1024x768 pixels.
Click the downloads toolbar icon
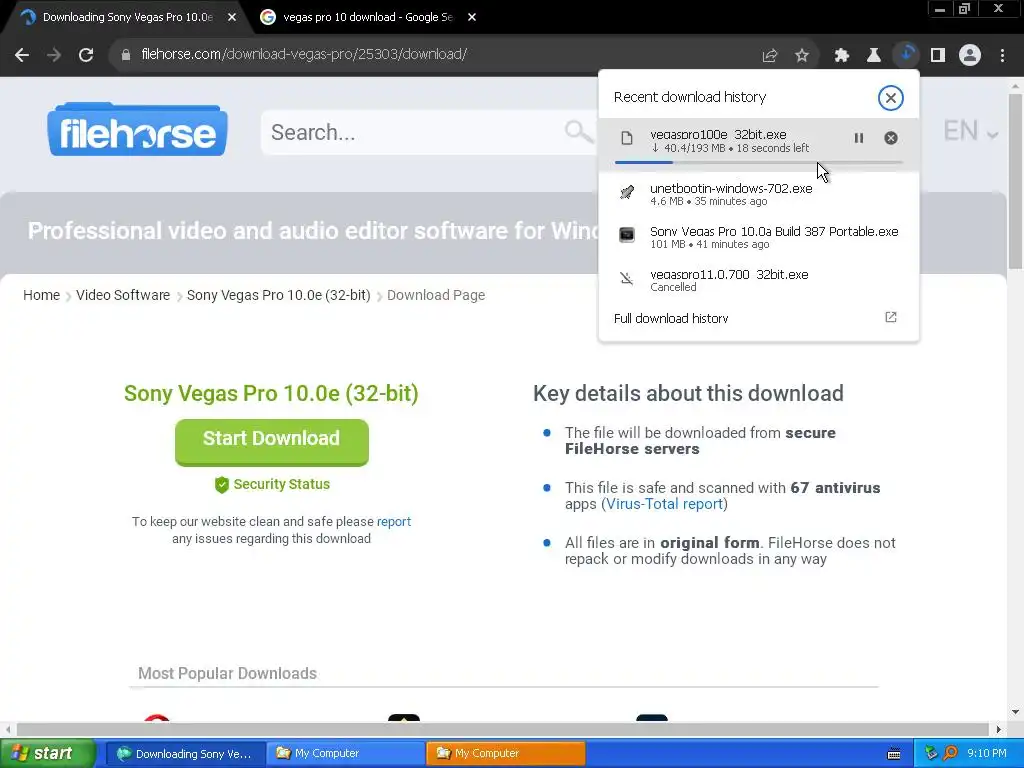click(x=906, y=54)
